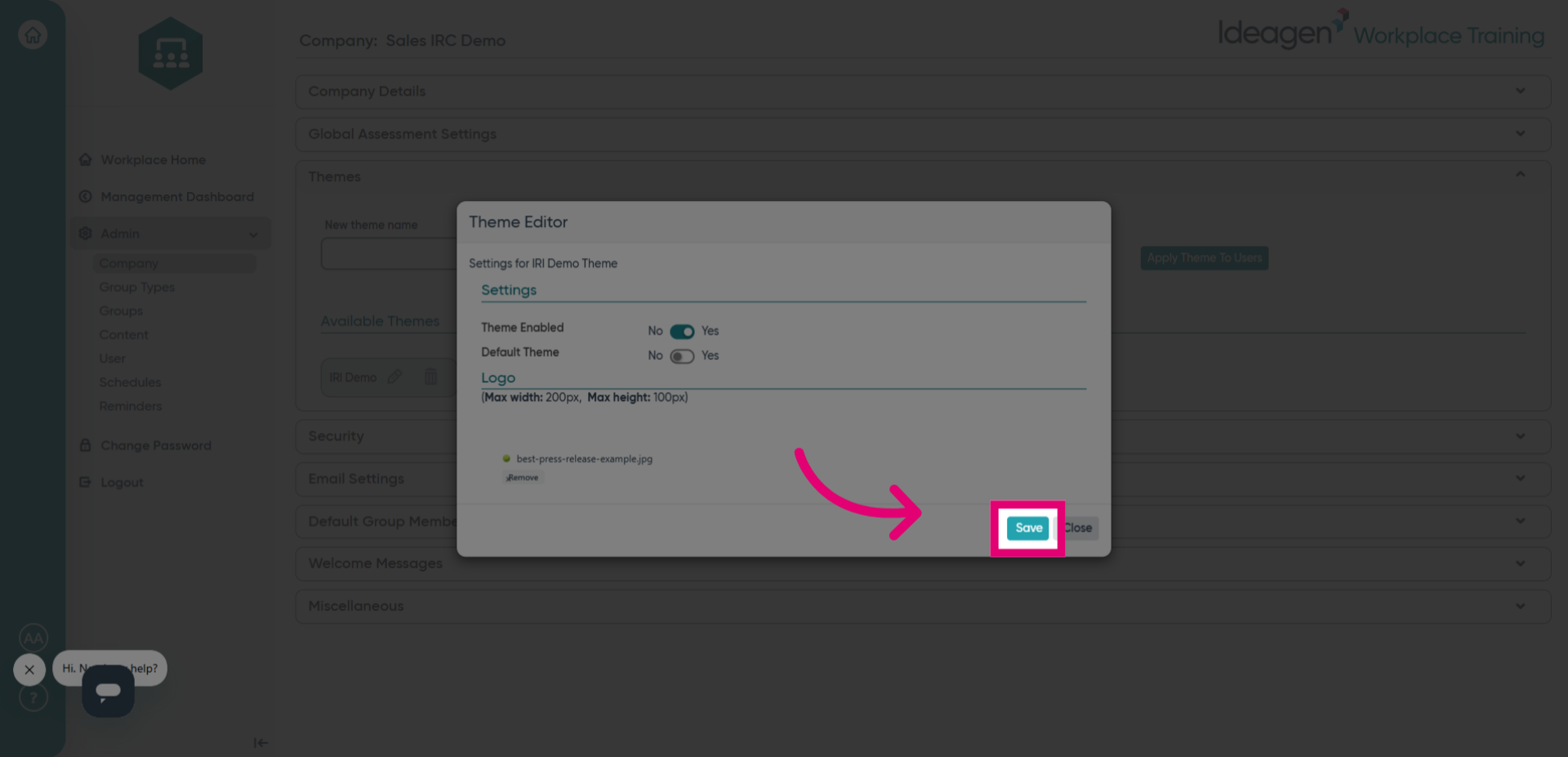This screenshot has height=757, width=1568.
Task: Click Logout in the sidebar
Action: tap(122, 483)
